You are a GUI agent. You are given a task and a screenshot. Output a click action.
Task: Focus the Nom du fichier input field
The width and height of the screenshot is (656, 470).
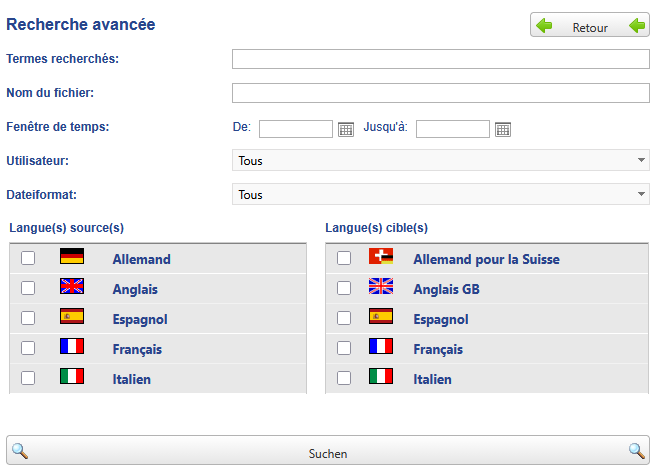point(440,93)
